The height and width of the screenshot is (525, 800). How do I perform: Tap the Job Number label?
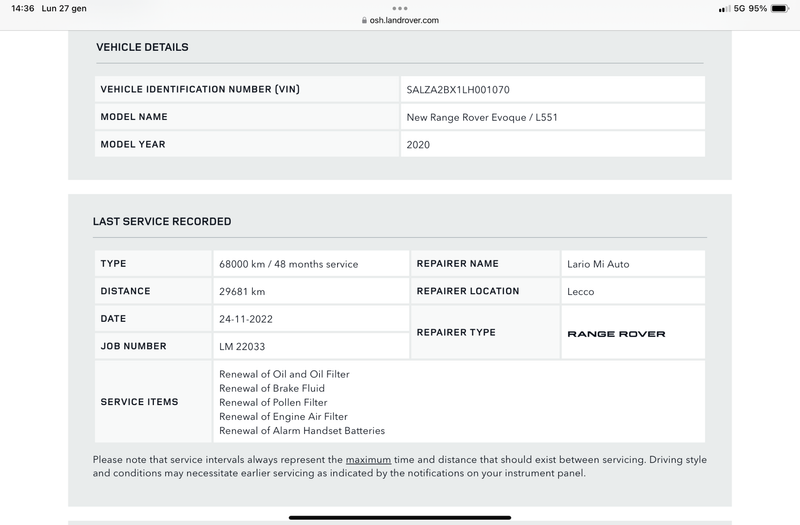click(133, 346)
